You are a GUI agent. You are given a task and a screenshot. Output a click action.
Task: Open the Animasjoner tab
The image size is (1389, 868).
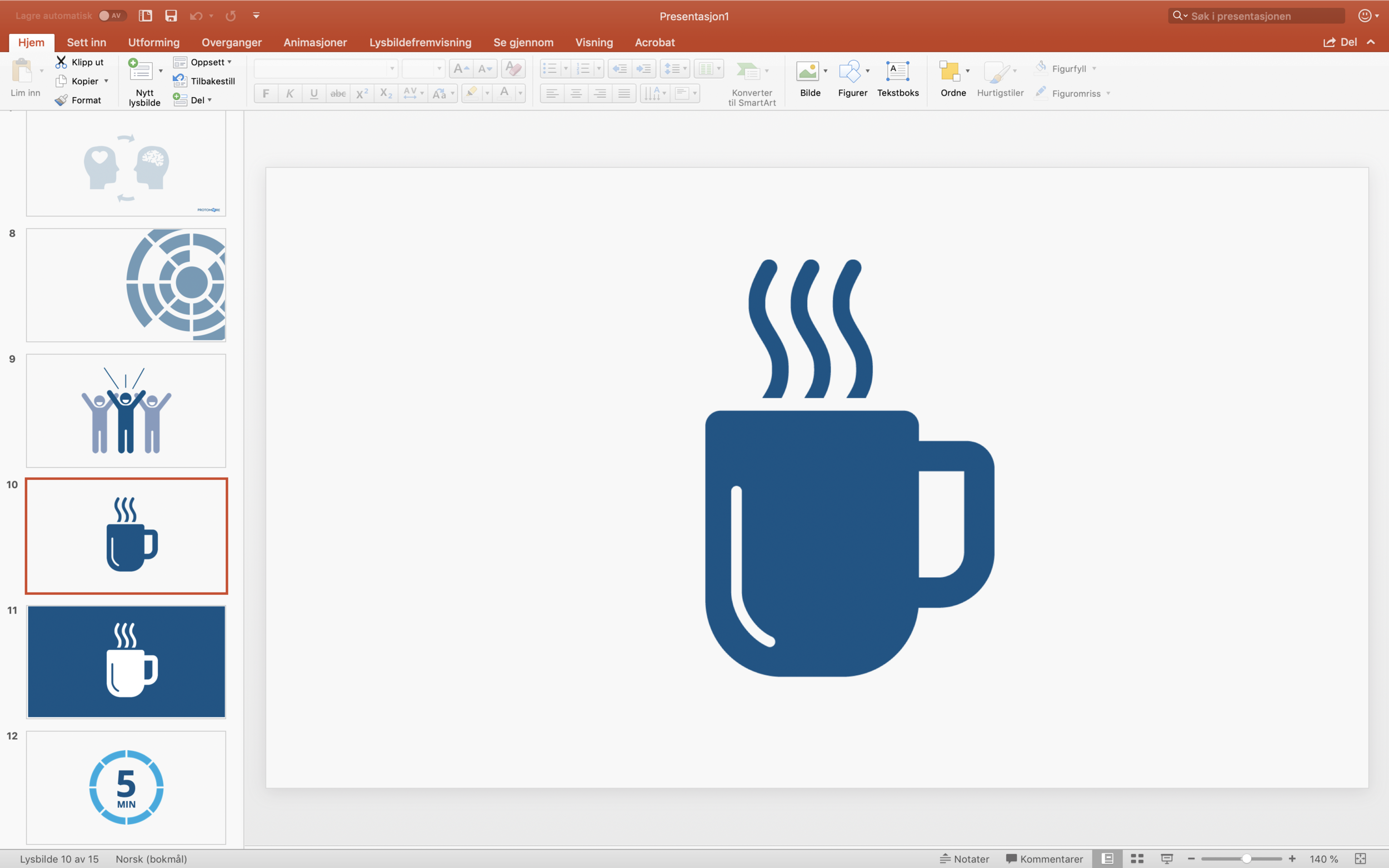(x=315, y=42)
